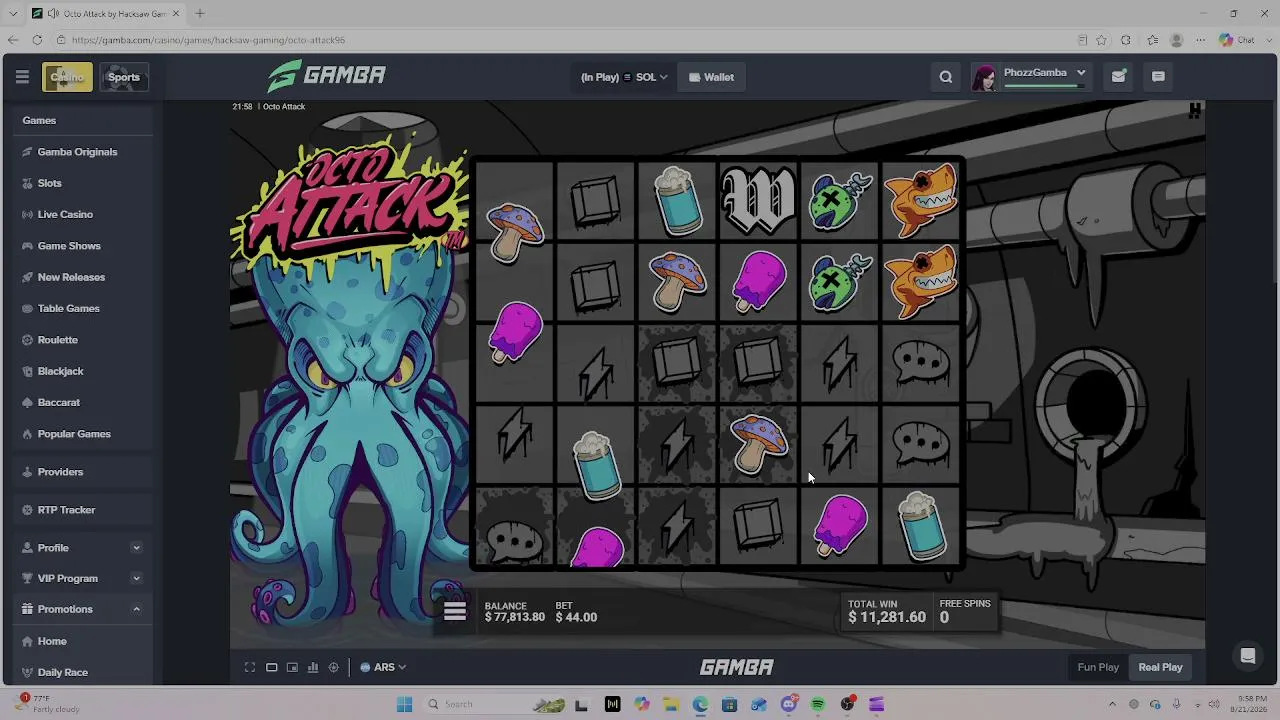Open the Wallet
This screenshot has width=1280, height=720.
pyautogui.click(x=711, y=77)
